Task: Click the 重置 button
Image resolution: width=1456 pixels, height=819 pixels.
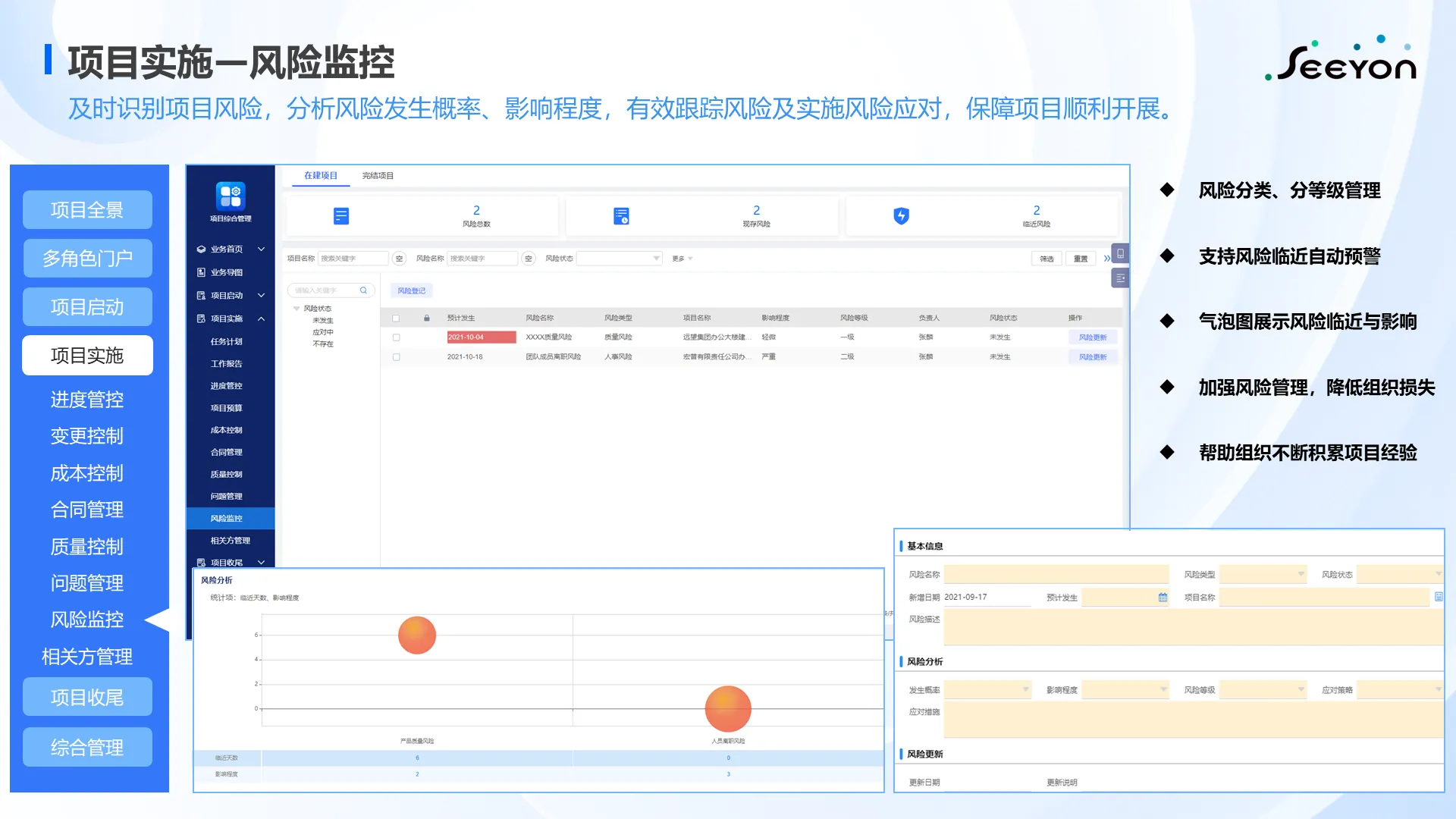Action: (x=1081, y=259)
